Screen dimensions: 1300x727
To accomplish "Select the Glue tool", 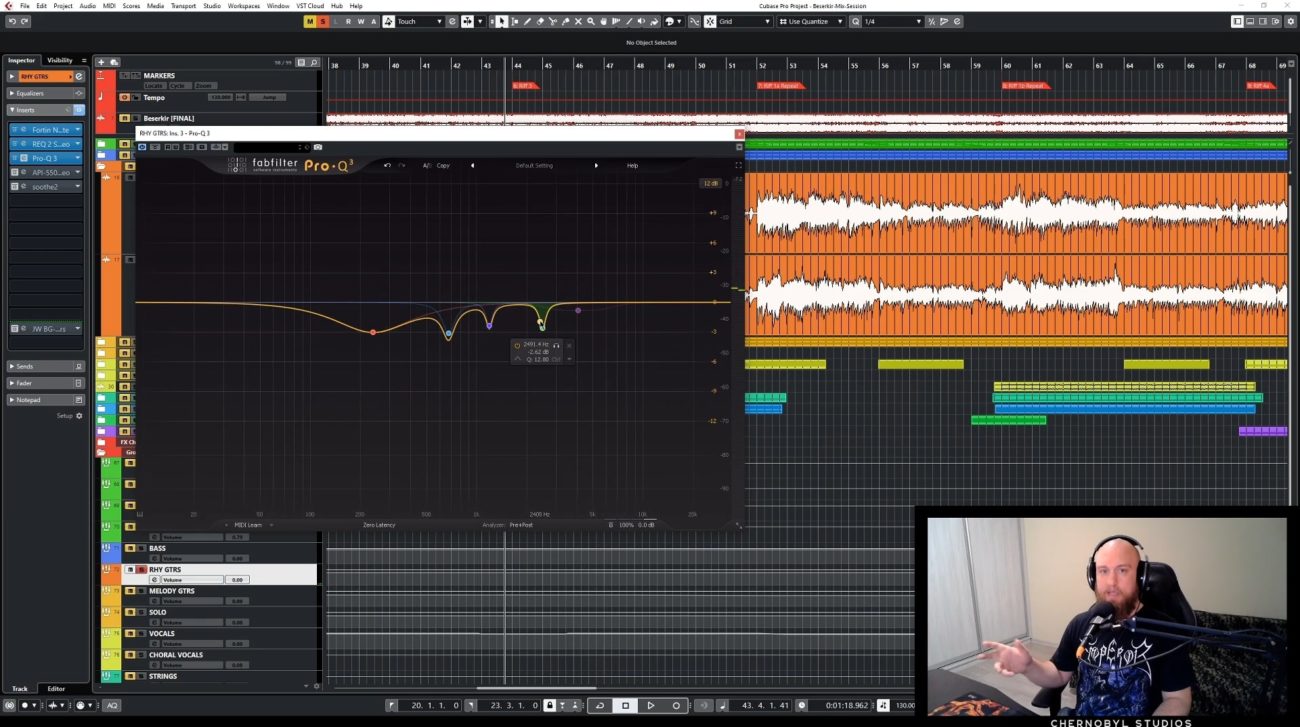I will coord(566,21).
